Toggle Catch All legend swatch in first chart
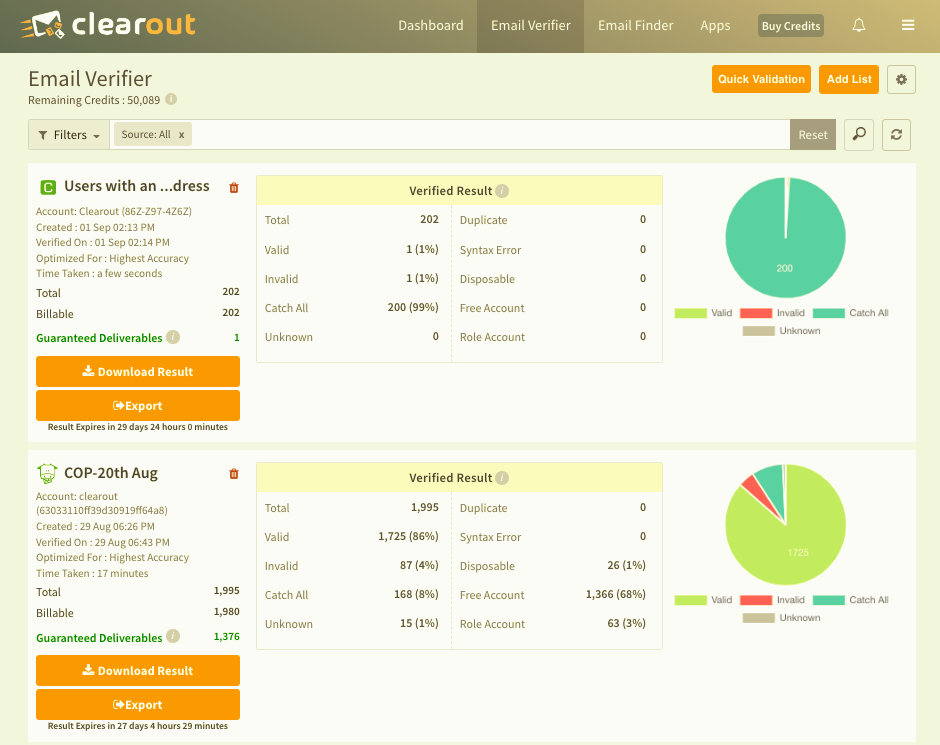Screen dimensions: 940x745 click(828, 313)
